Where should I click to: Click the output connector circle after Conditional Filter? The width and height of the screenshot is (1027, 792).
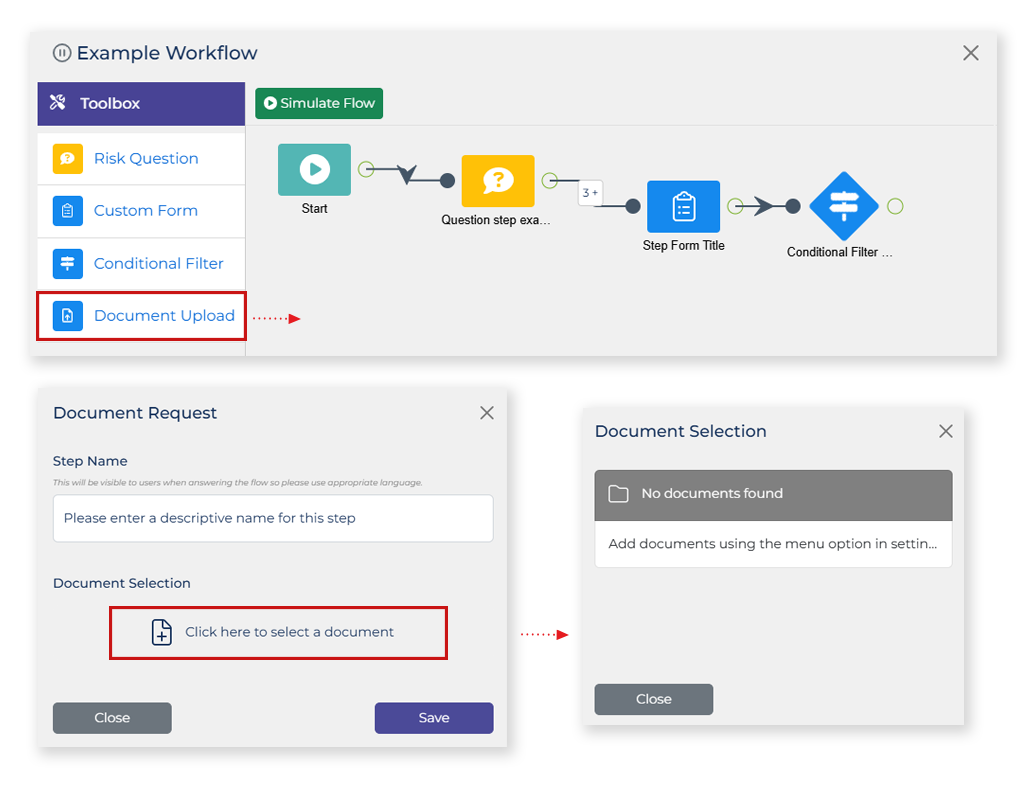(895, 206)
